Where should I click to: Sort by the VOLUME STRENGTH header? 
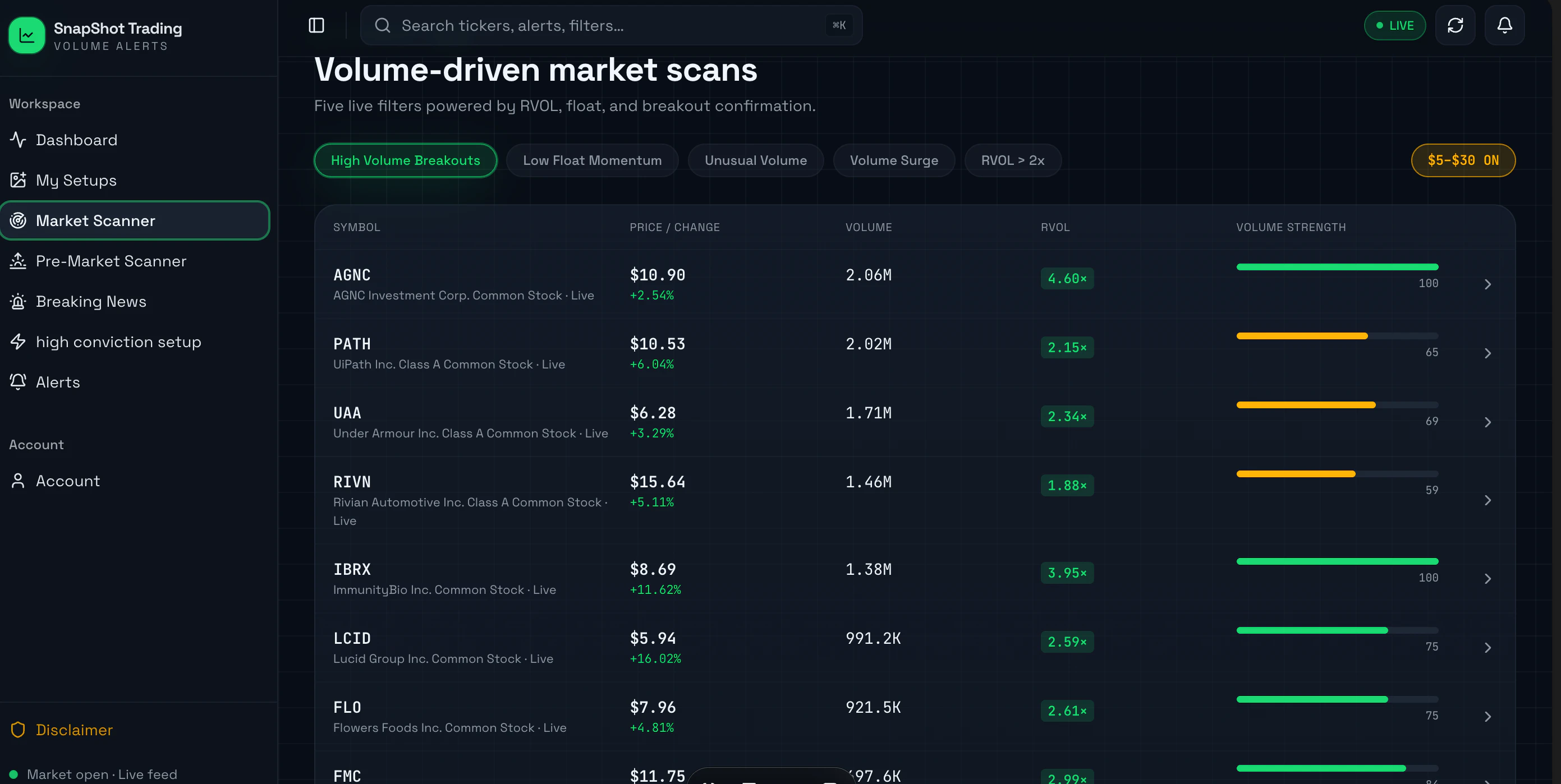pyautogui.click(x=1291, y=227)
